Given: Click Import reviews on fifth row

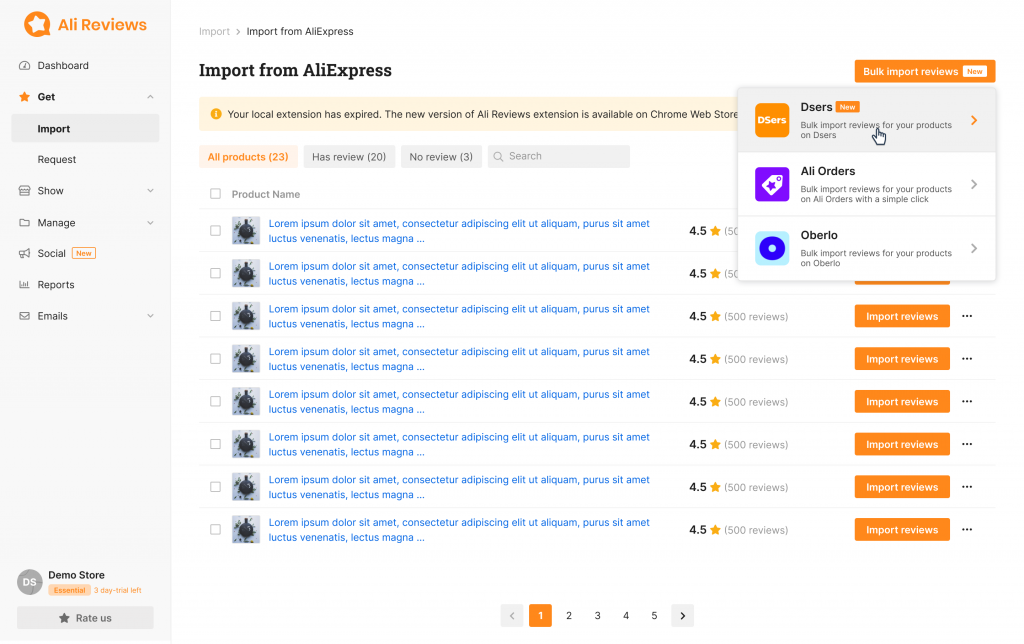Looking at the screenshot, I should point(902,402).
